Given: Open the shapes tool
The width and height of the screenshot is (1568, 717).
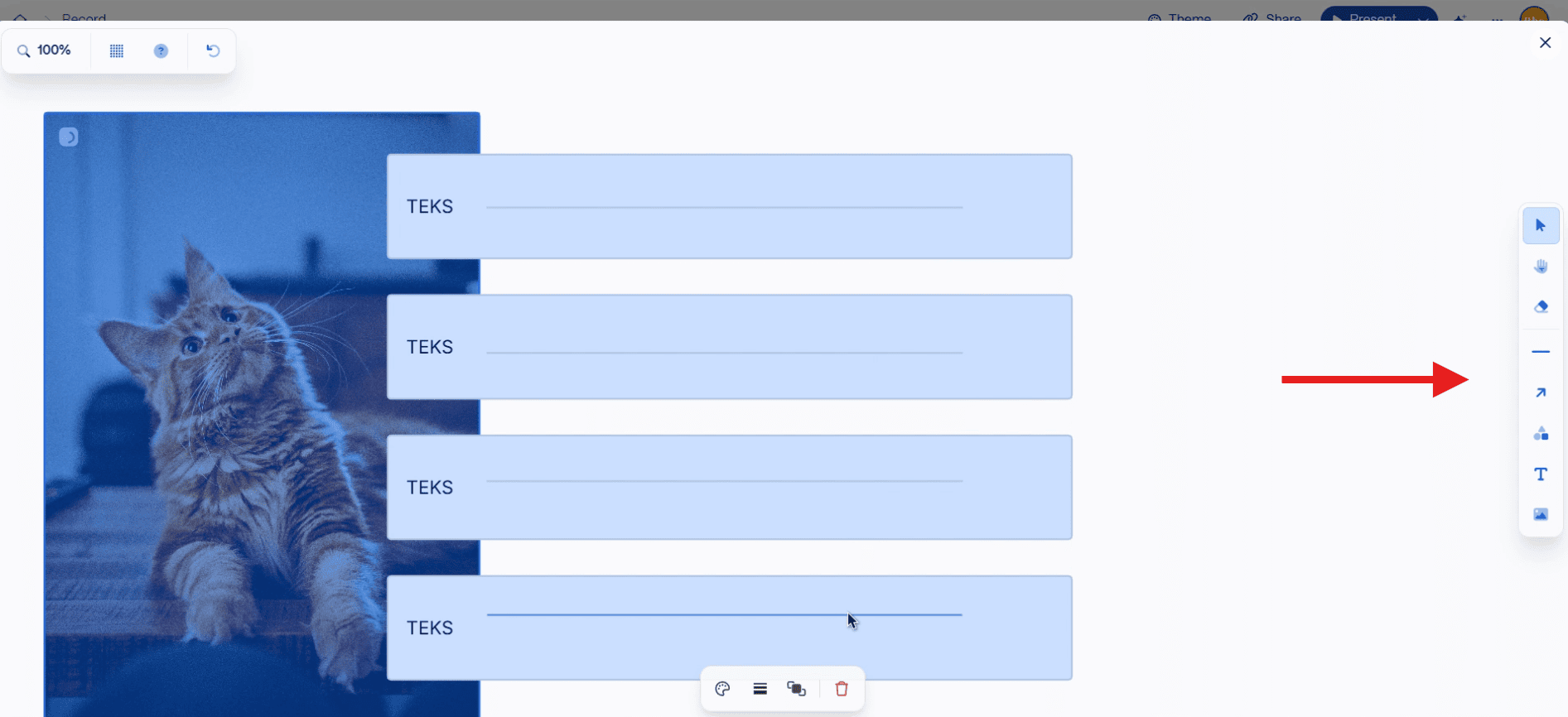Looking at the screenshot, I should click(x=1540, y=432).
